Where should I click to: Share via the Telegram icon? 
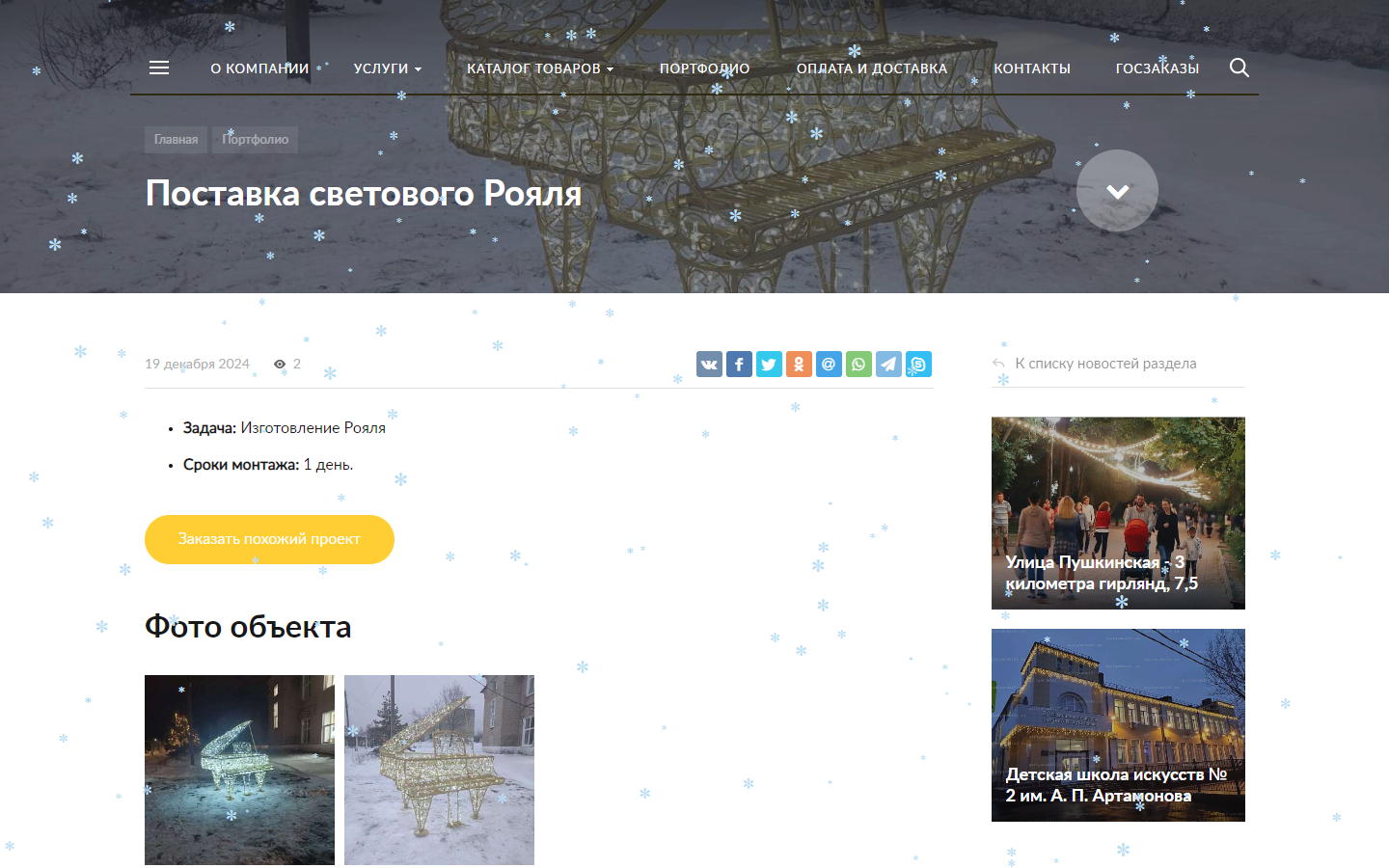pos(888,364)
